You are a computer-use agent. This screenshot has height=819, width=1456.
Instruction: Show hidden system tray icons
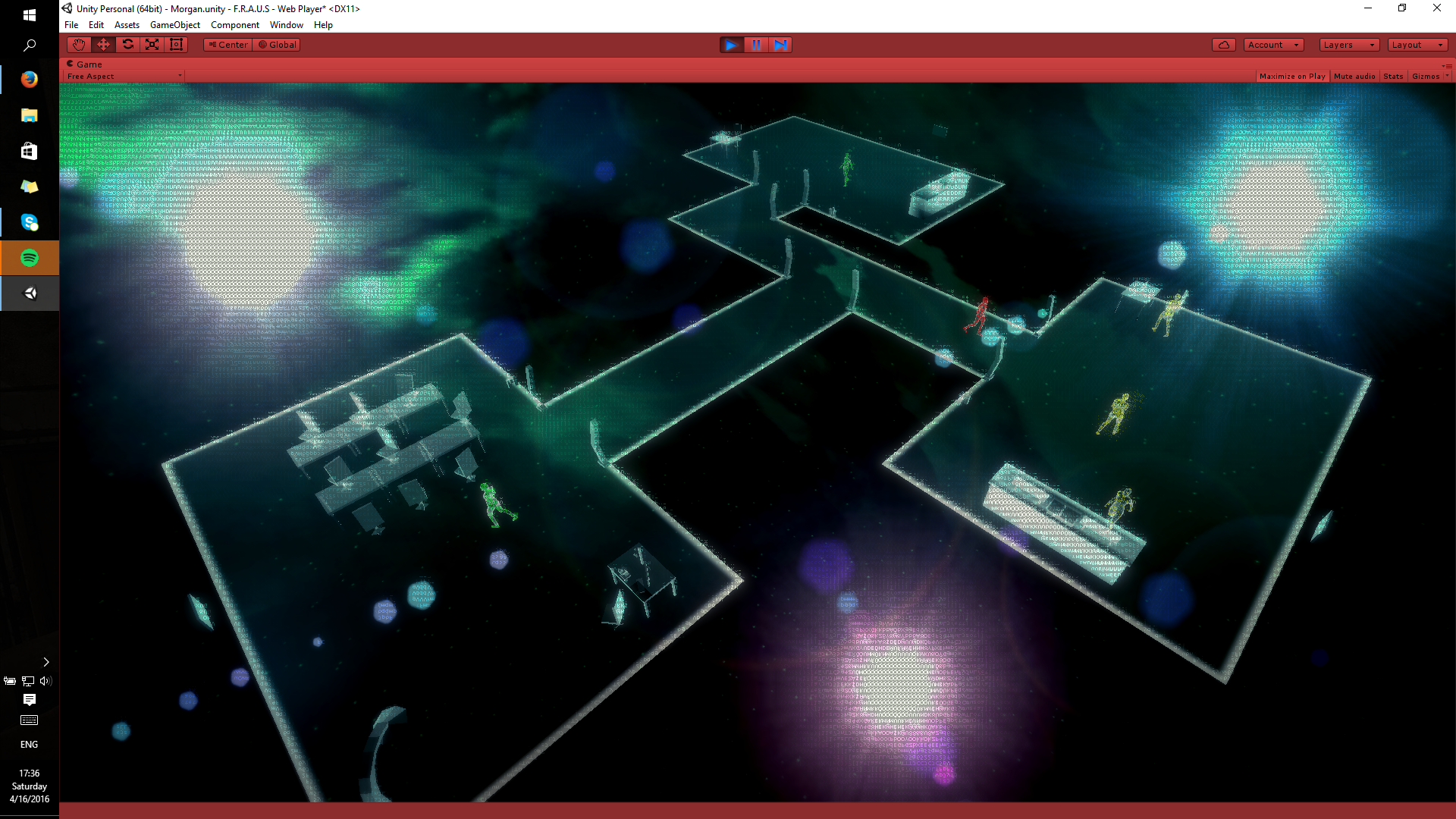click(45, 662)
